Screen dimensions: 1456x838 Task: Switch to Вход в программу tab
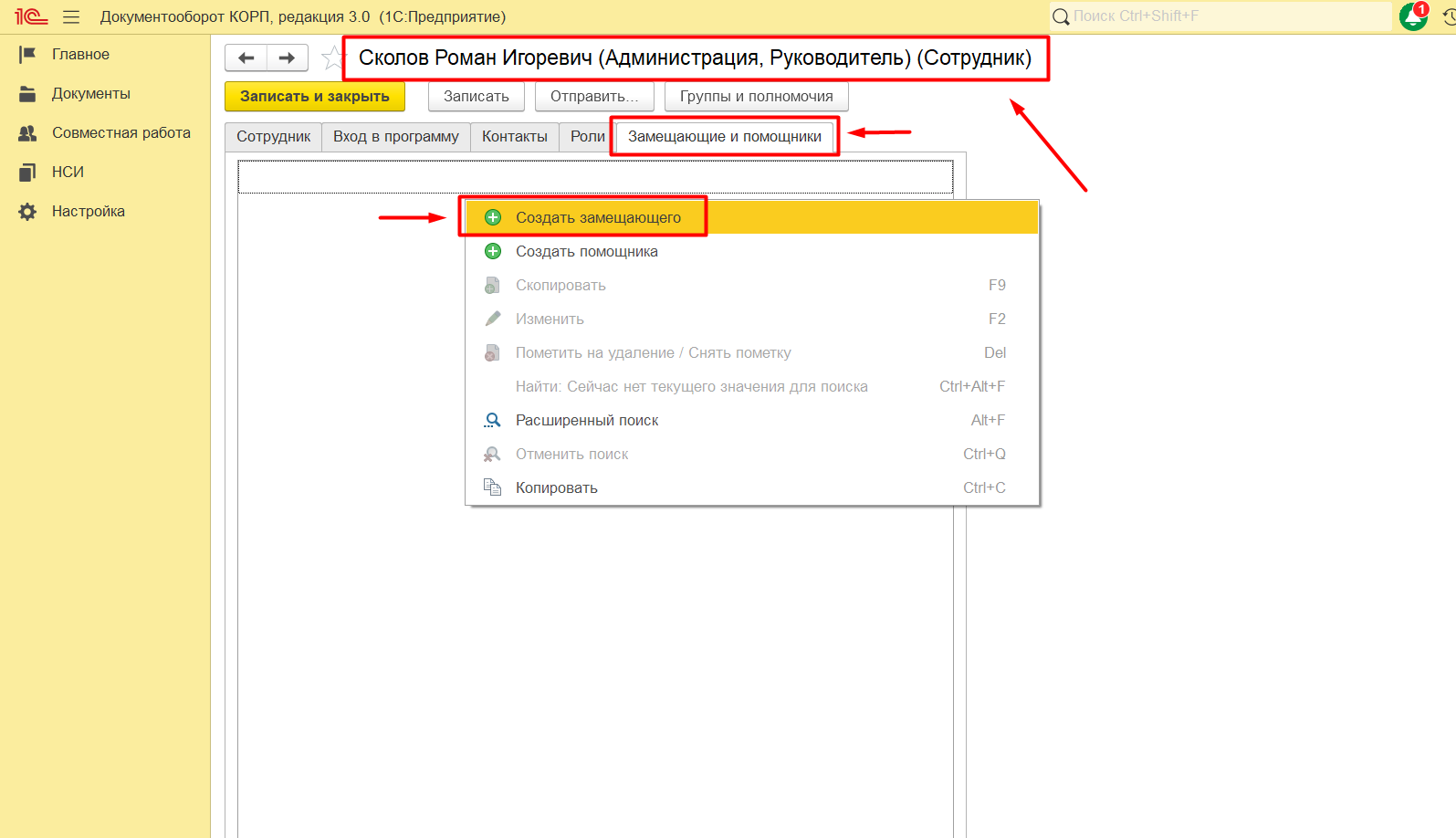(396, 137)
